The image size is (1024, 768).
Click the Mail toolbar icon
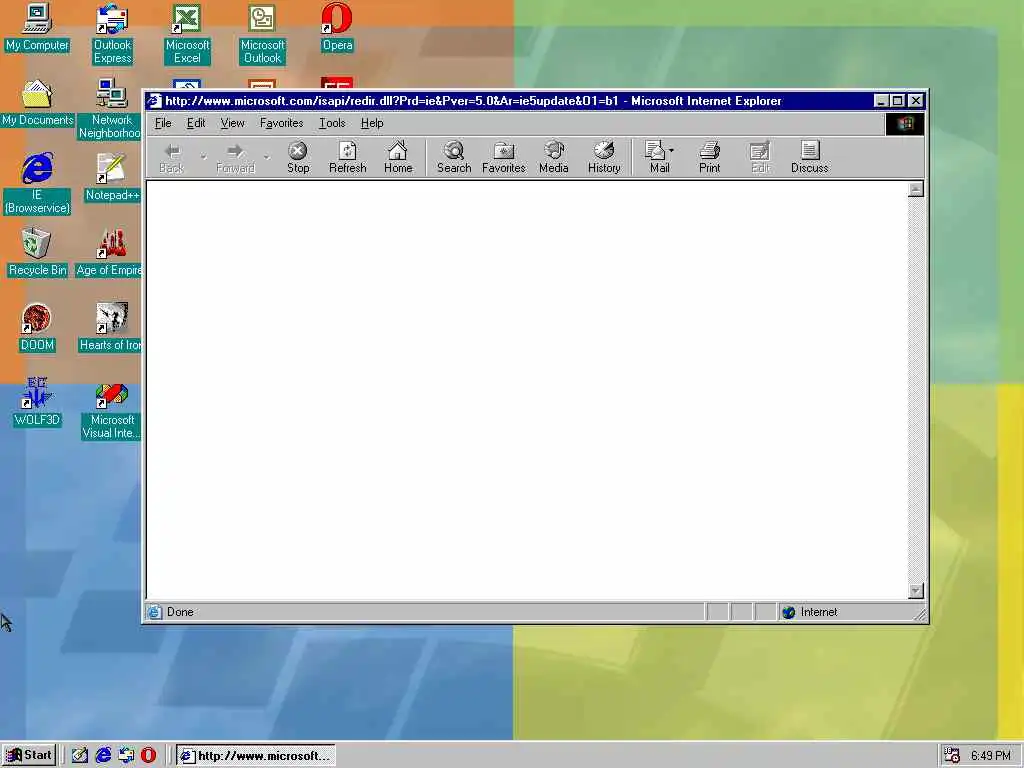[x=655, y=157]
